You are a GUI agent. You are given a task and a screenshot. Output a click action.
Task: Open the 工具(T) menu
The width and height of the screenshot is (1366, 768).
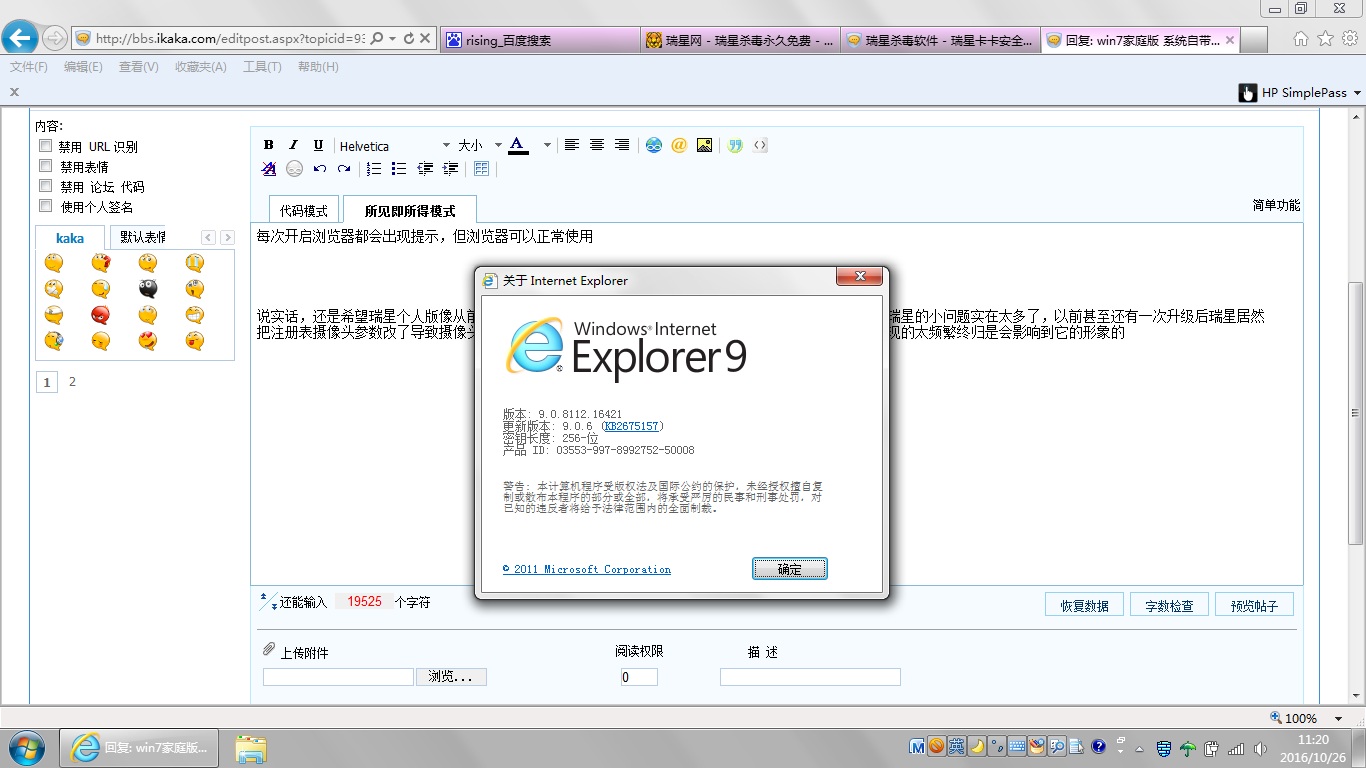[262, 67]
